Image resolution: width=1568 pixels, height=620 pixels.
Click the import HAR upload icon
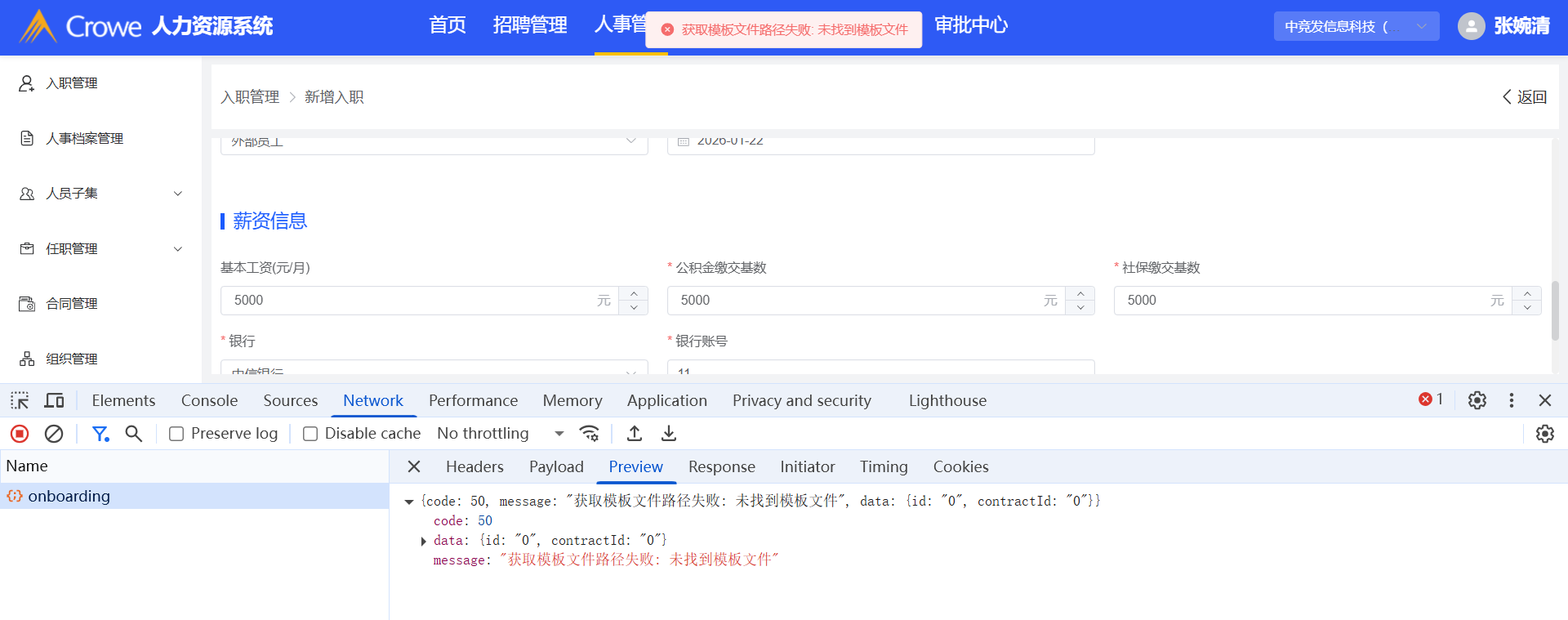pyautogui.click(x=635, y=434)
